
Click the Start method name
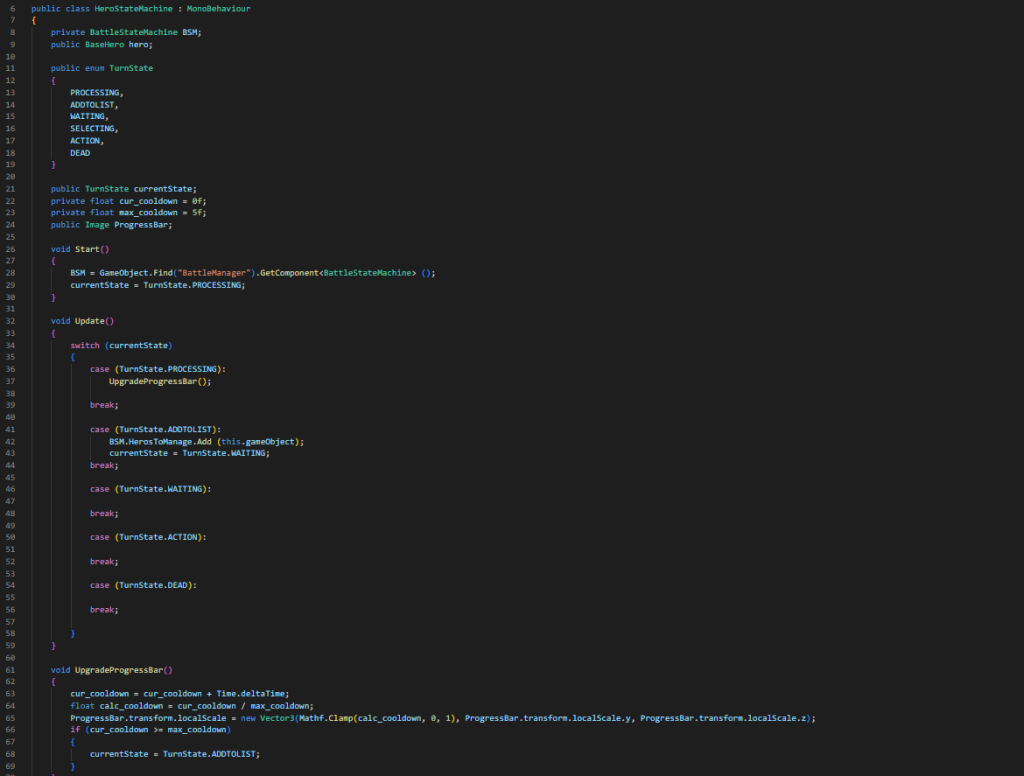[87, 249]
